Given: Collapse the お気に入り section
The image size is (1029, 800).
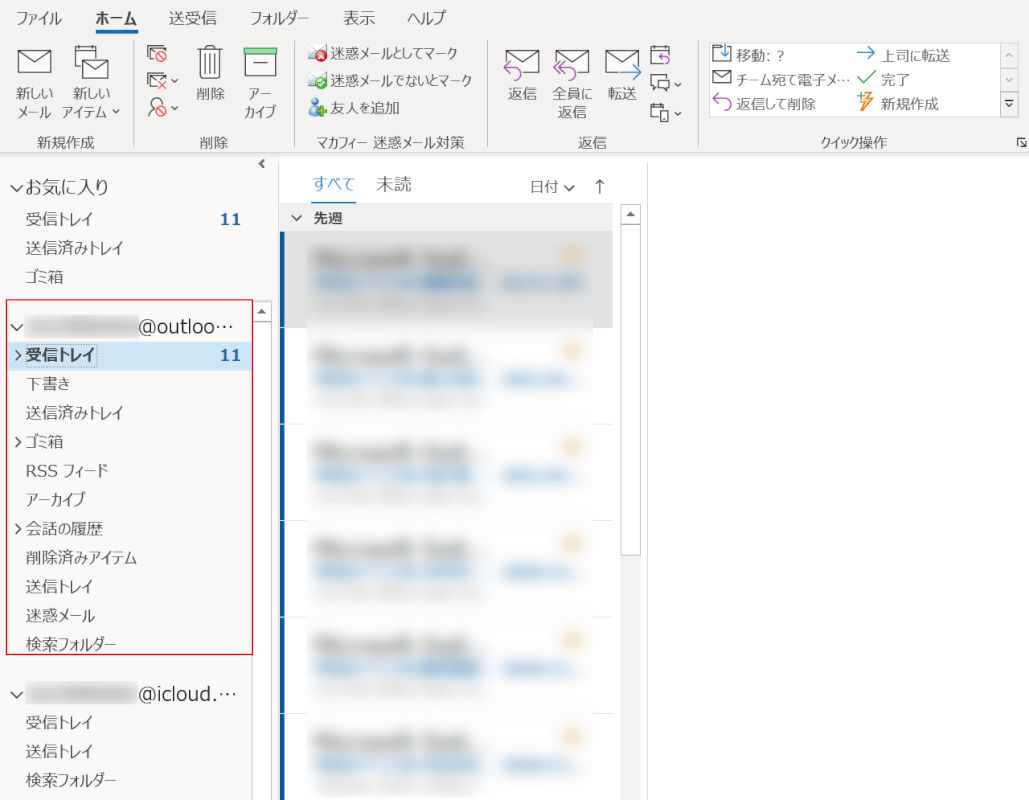Looking at the screenshot, I should pyautogui.click(x=16, y=188).
